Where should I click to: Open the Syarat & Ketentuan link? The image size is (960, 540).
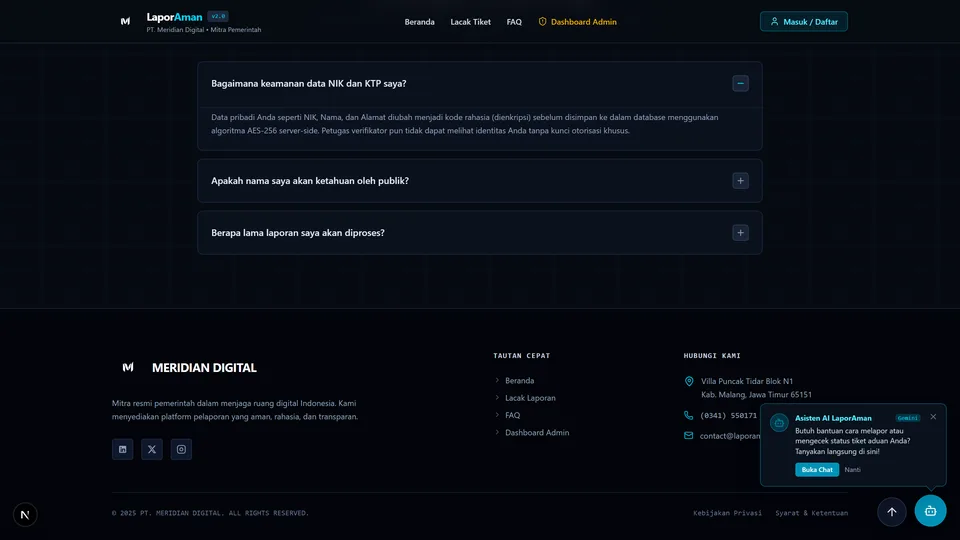tap(812, 513)
